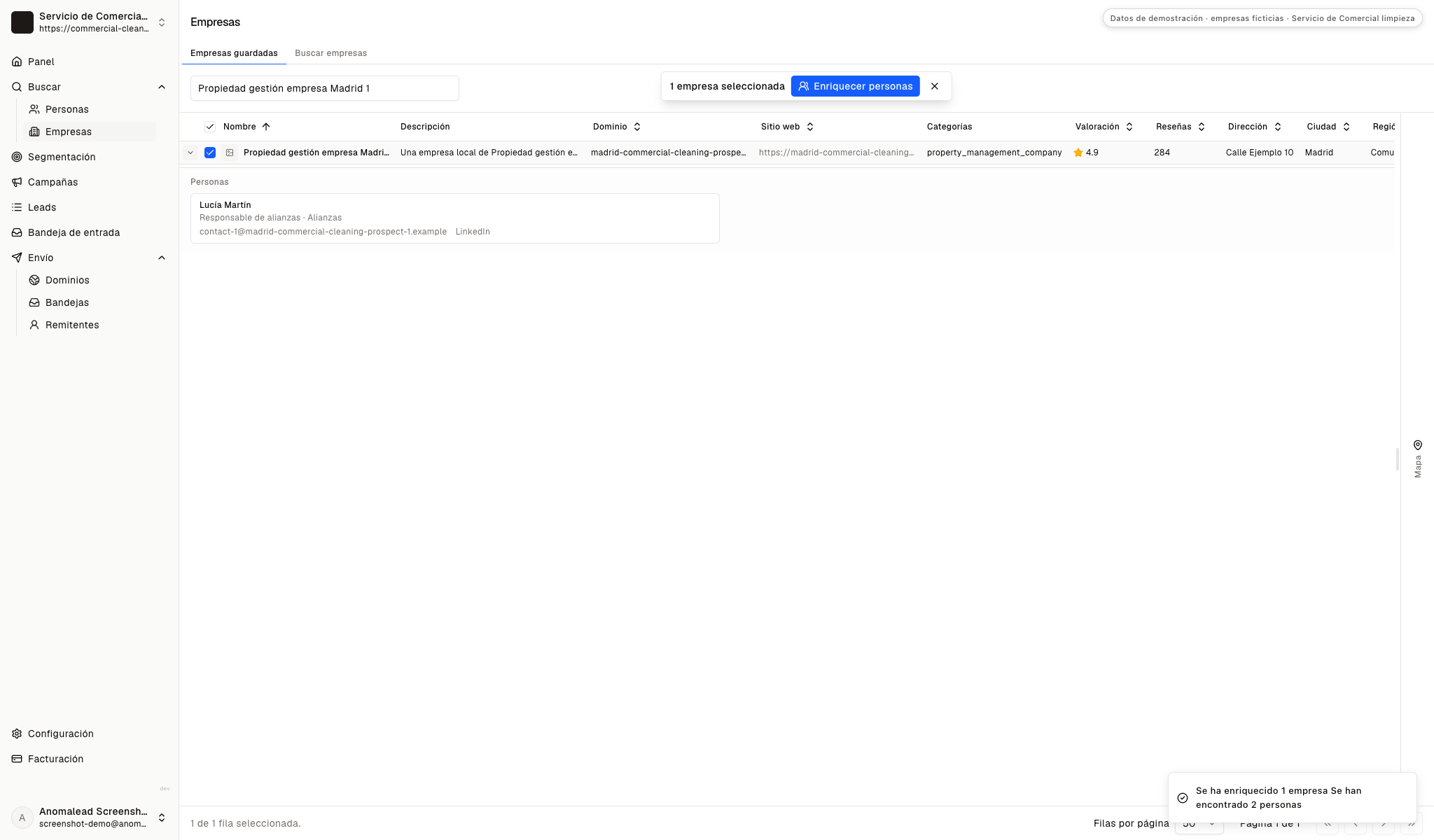Open the Configuración gear icon
The width and height of the screenshot is (1434, 840).
(x=17, y=734)
